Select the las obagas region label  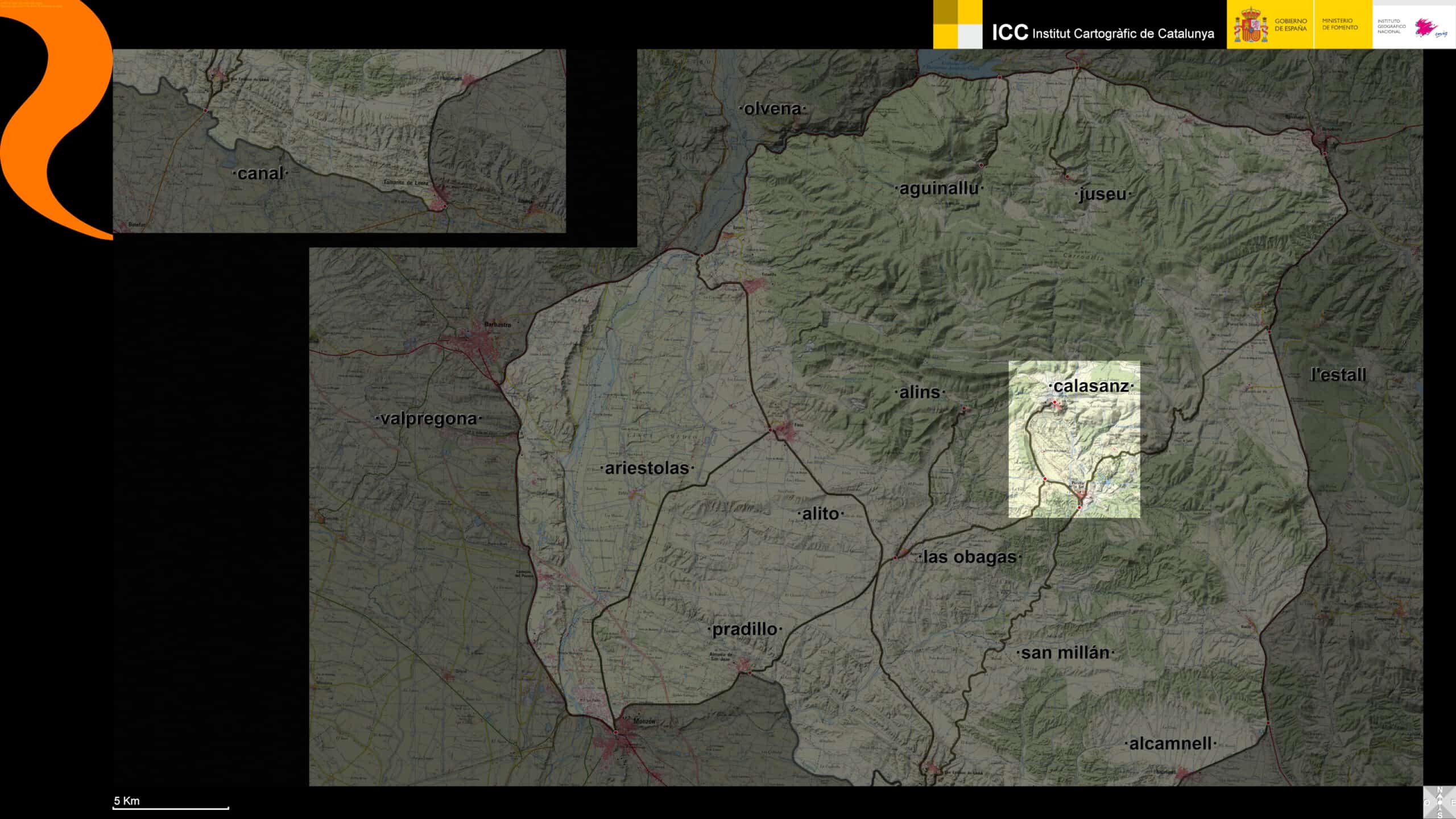[970, 557]
